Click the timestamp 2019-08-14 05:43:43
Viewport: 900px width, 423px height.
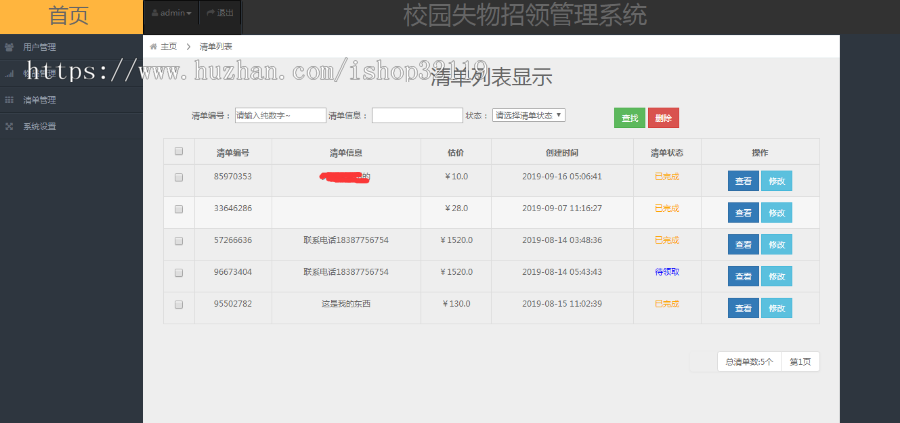tap(562, 271)
